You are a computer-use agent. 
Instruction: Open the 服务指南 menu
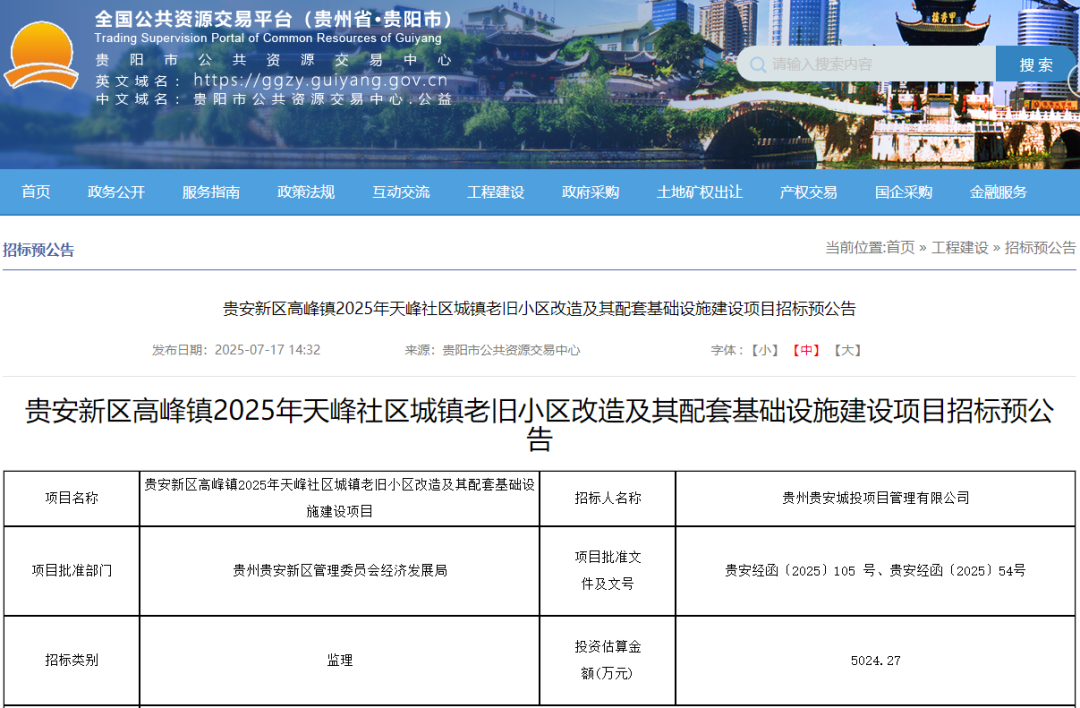click(x=209, y=192)
